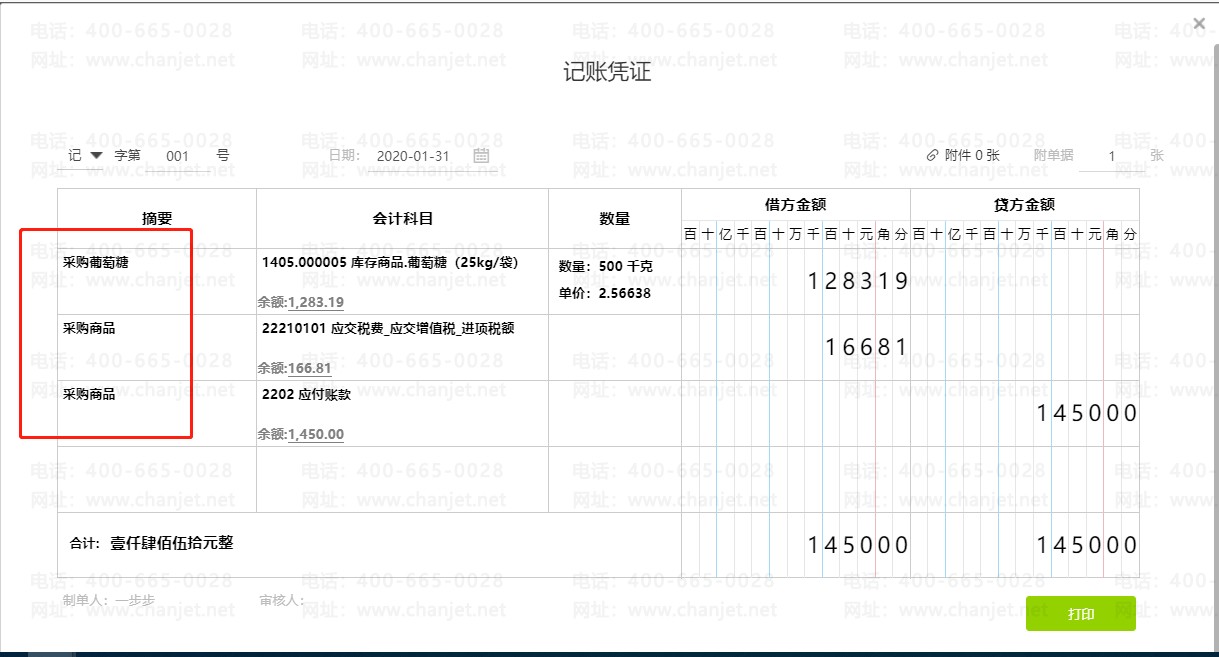Click the 摘要 column header
Image resolution: width=1219 pixels, height=657 pixels.
157,219
